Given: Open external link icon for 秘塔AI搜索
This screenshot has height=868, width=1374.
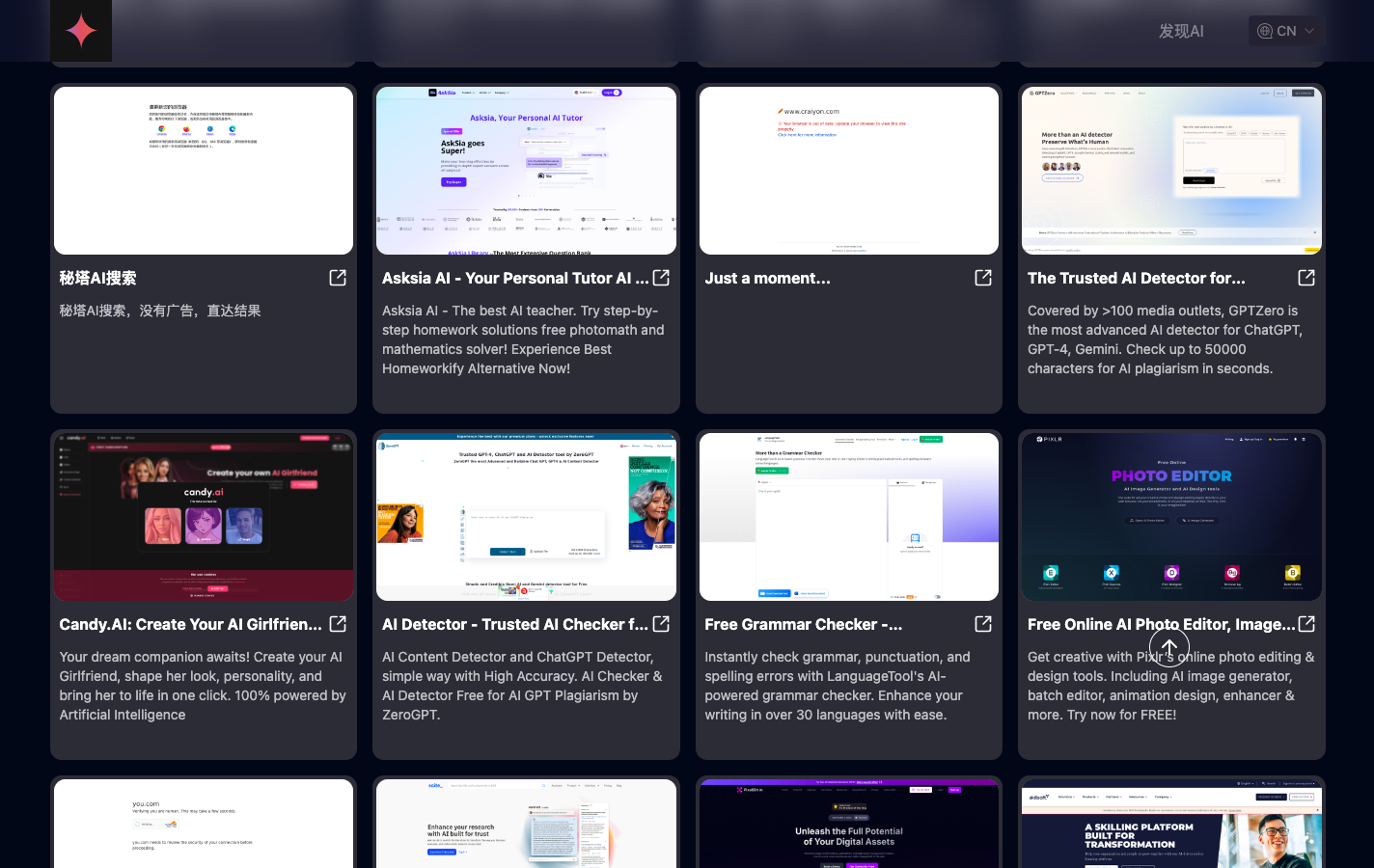Looking at the screenshot, I should (x=338, y=278).
